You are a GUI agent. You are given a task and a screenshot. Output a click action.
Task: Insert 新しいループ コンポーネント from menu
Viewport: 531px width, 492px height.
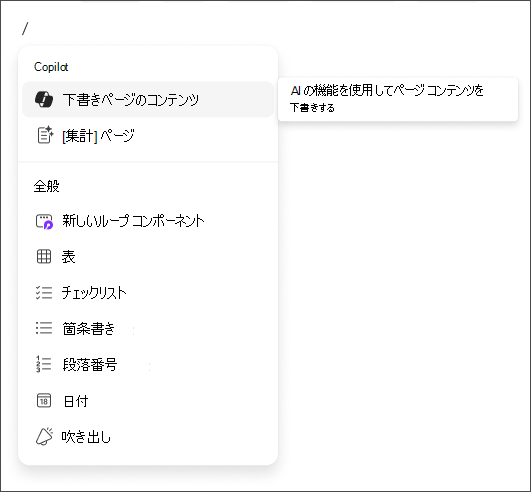148,221
